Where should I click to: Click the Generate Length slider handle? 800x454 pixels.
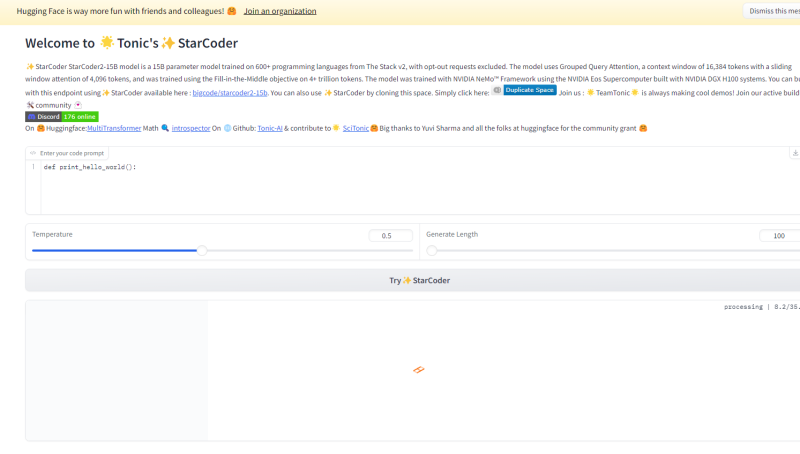pyautogui.click(x=432, y=250)
